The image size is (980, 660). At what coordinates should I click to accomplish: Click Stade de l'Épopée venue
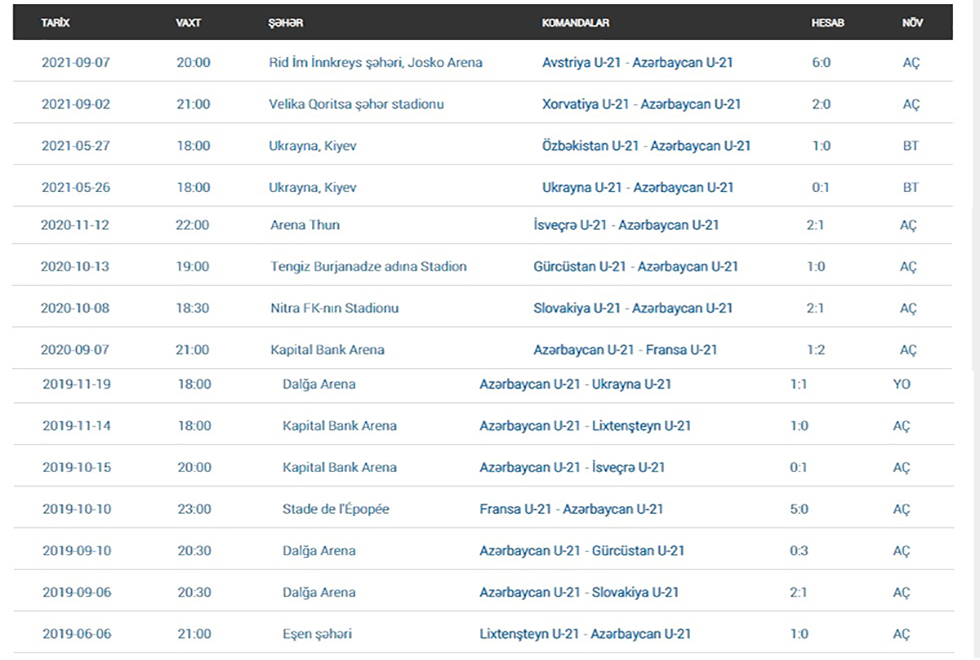pos(336,509)
